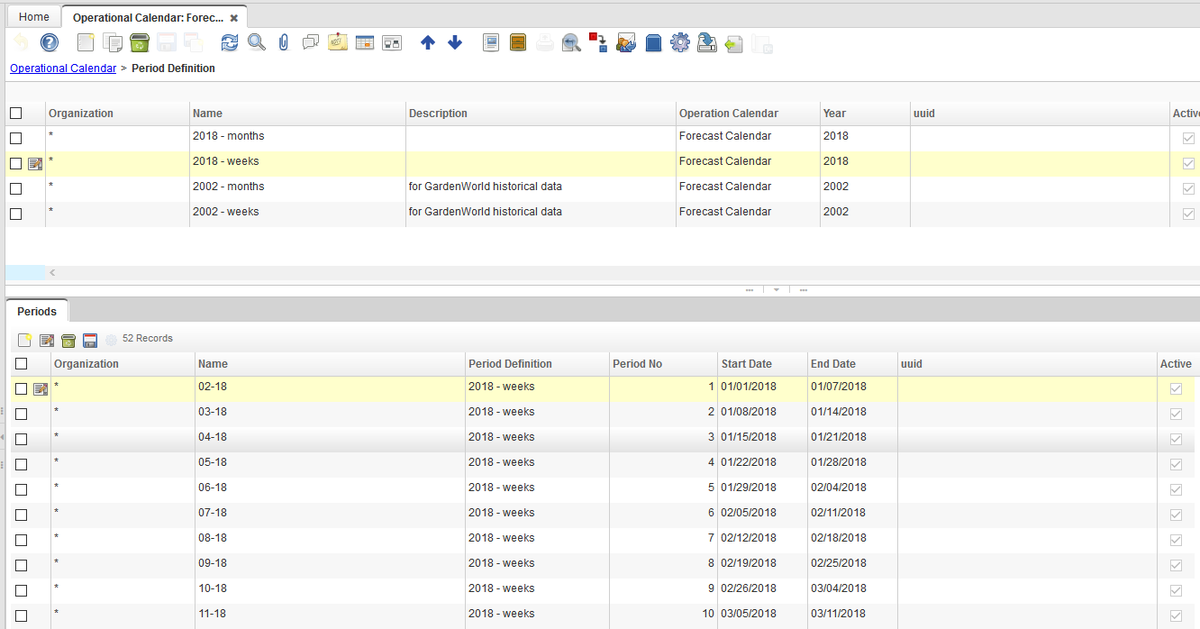Screen dimensions: 1200x629
Task: Click the Process gear icon in toolbar
Action: (680, 43)
